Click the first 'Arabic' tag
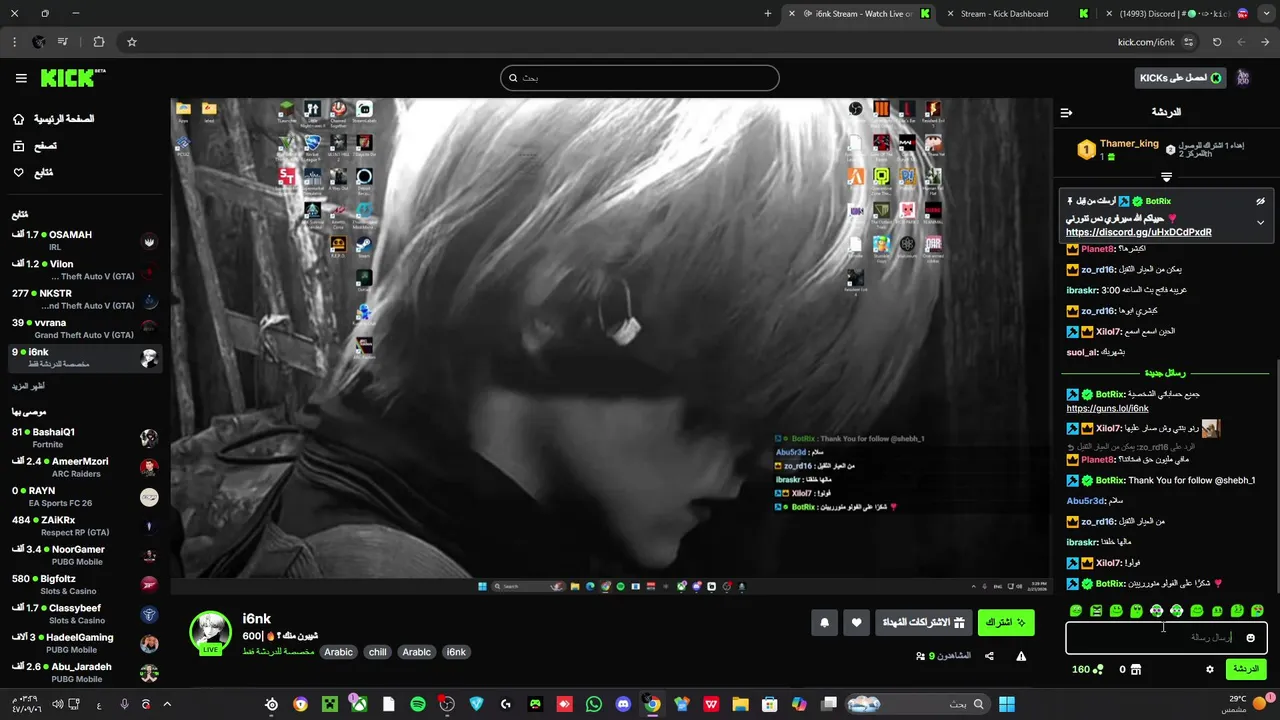1280x720 pixels. tap(339, 652)
